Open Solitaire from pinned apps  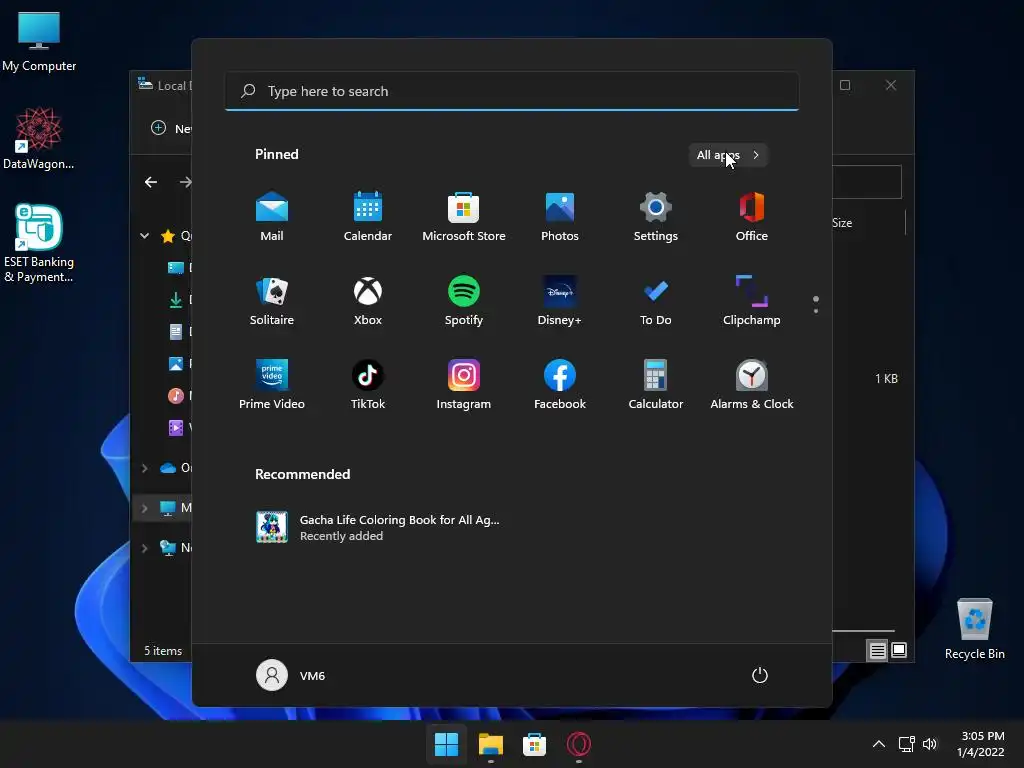[272, 301]
